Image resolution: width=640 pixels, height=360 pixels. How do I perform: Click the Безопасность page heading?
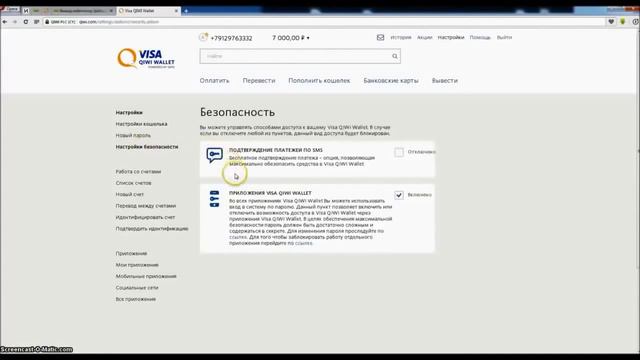click(237, 112)
